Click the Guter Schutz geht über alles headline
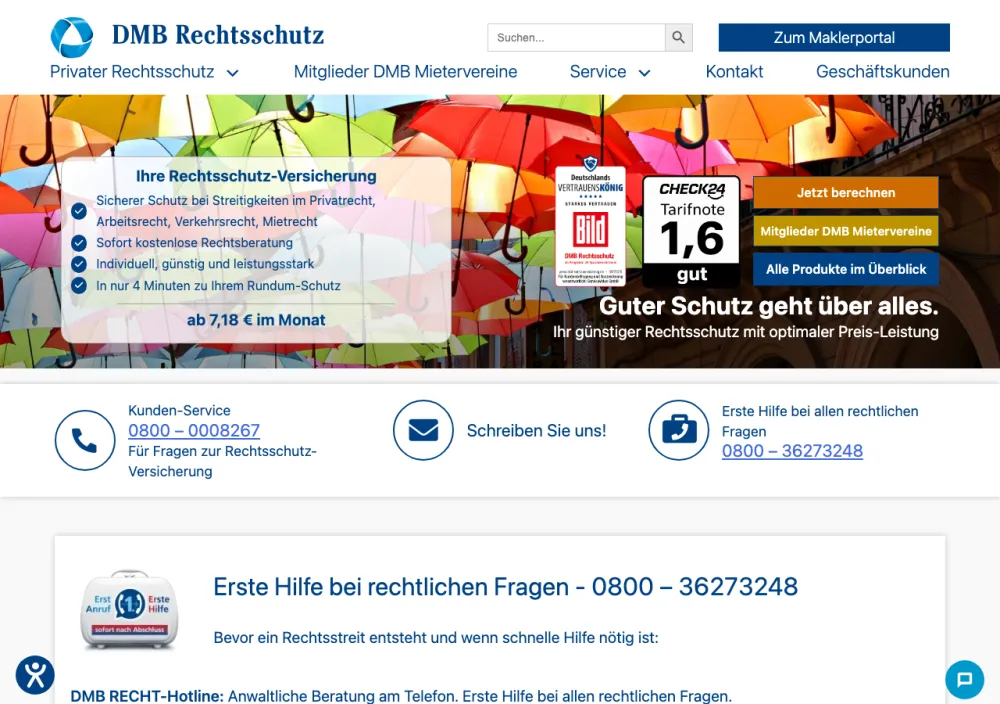This screenshot has height=704, width=1000. click(768, 306)
